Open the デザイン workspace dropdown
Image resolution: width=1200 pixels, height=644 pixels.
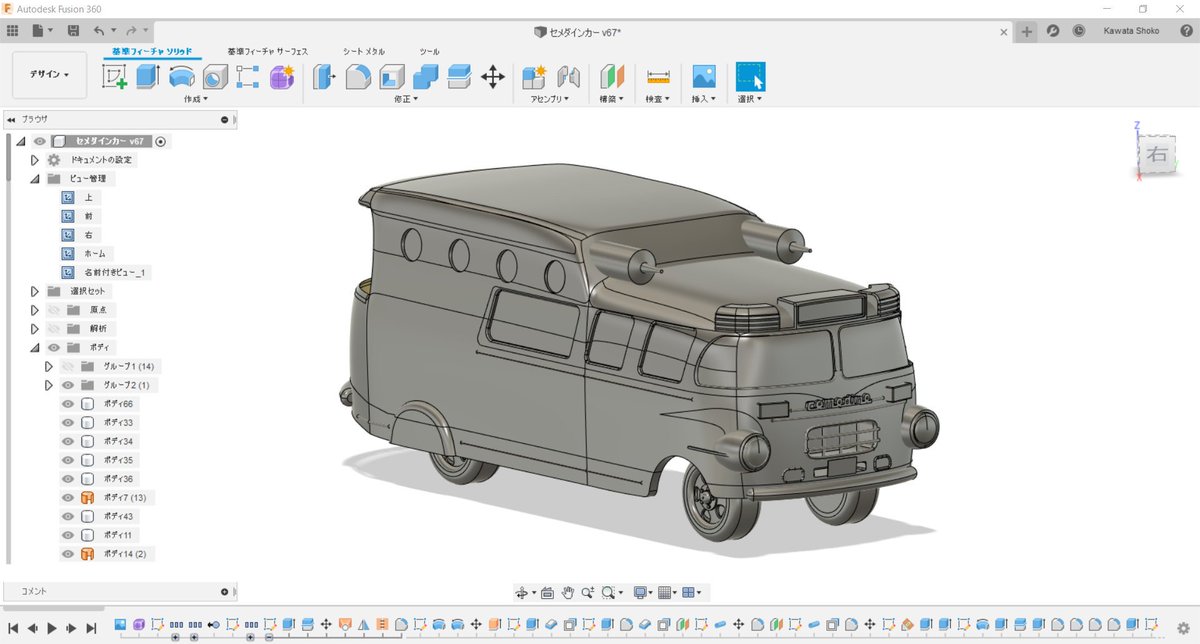(50, 75)
